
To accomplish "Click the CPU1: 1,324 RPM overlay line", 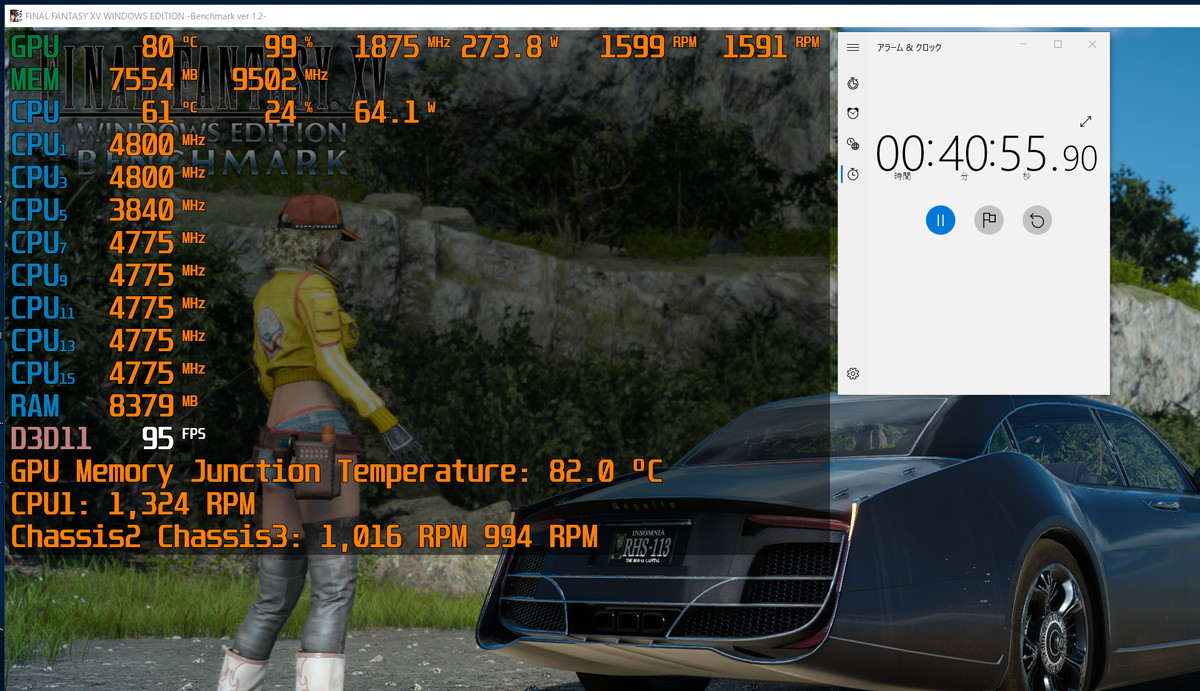I will (133, 504).
